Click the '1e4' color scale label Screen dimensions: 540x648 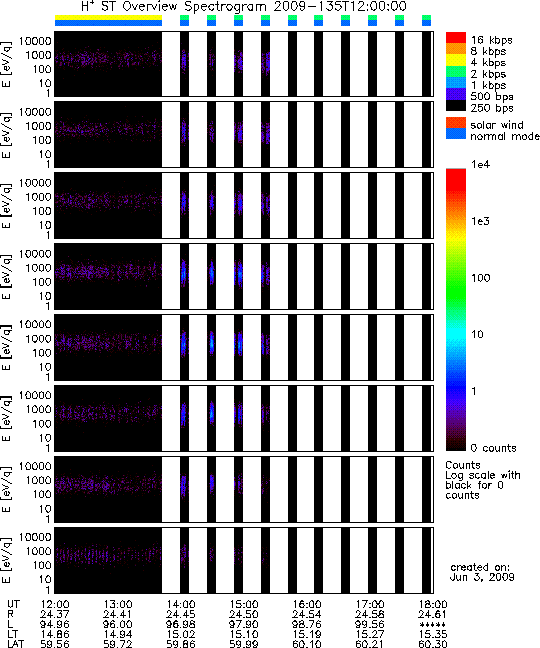481,164
